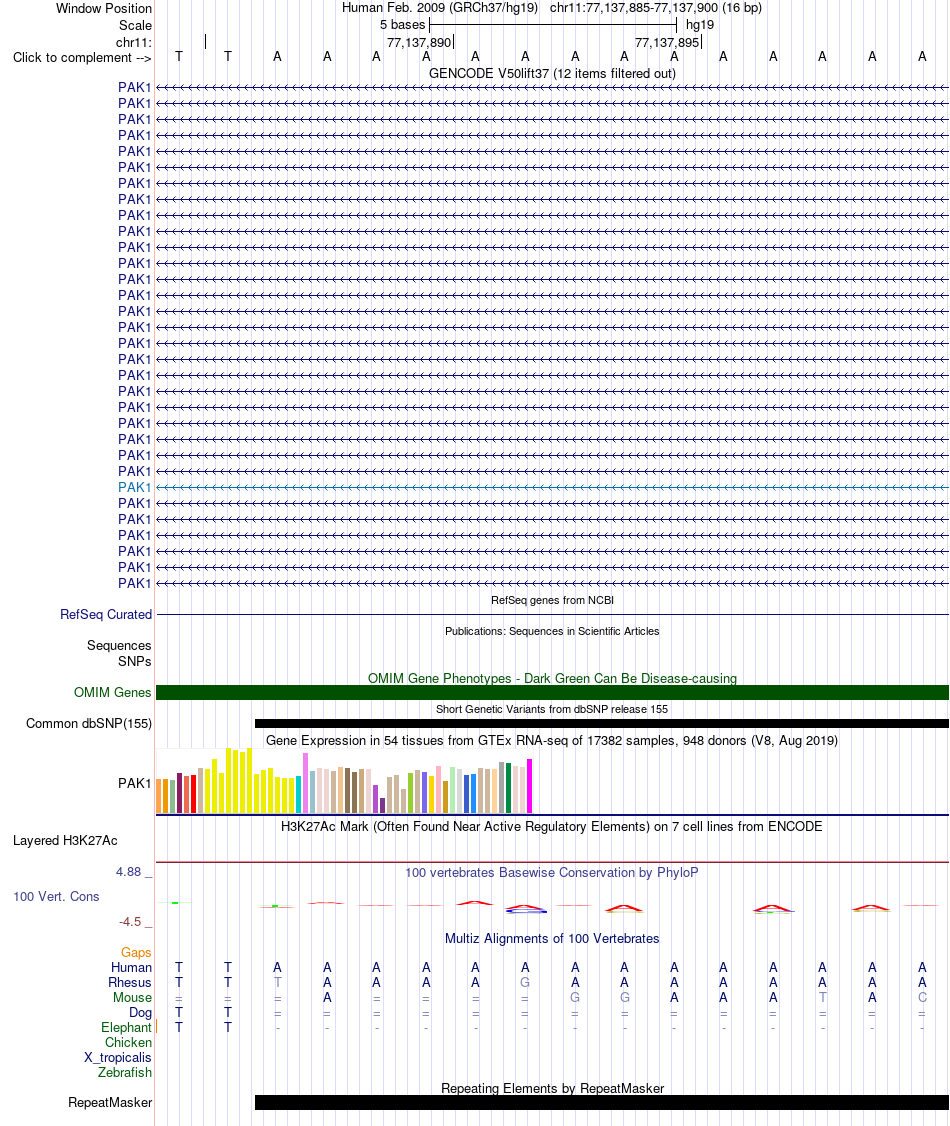This screenshot has width=950, height=1126.
Task: Open the 'H3K27Ac Mark' ENCODE track title
Action: click(x=551, y=827)
